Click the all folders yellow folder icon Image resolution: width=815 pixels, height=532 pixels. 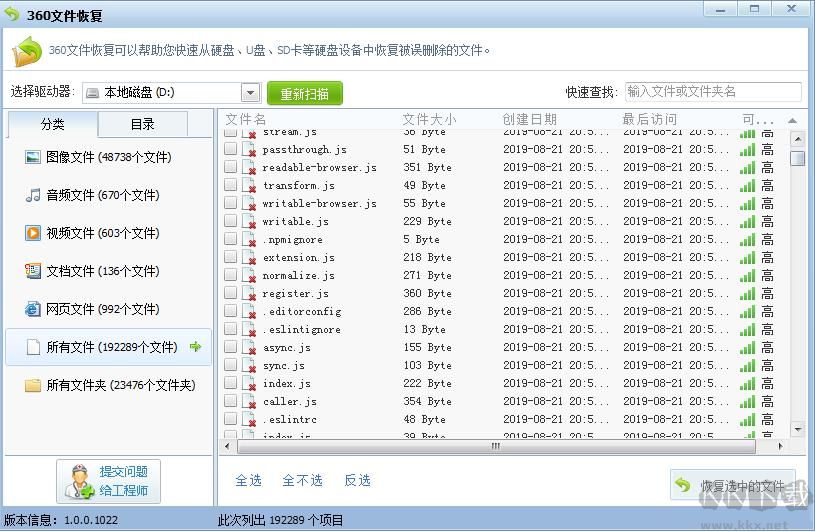(33, 385)
